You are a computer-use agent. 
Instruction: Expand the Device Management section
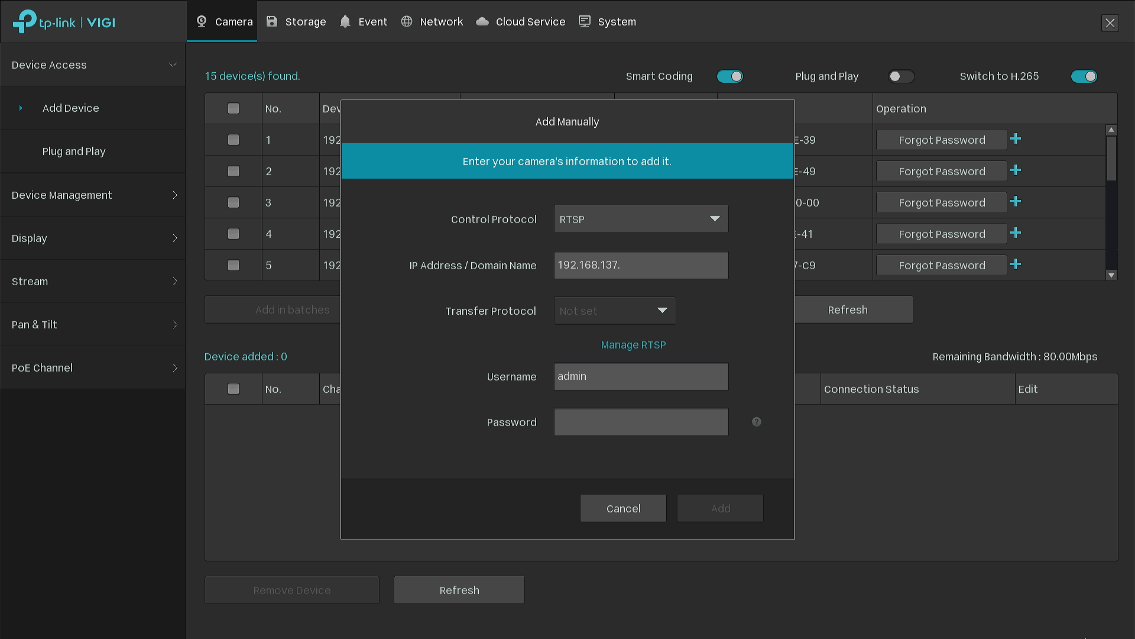click(93, 195)
